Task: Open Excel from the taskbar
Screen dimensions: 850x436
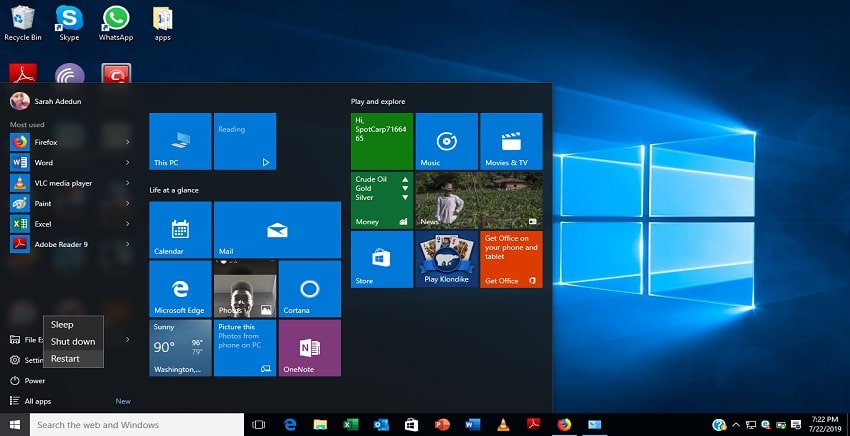Action: click(351, 425)
